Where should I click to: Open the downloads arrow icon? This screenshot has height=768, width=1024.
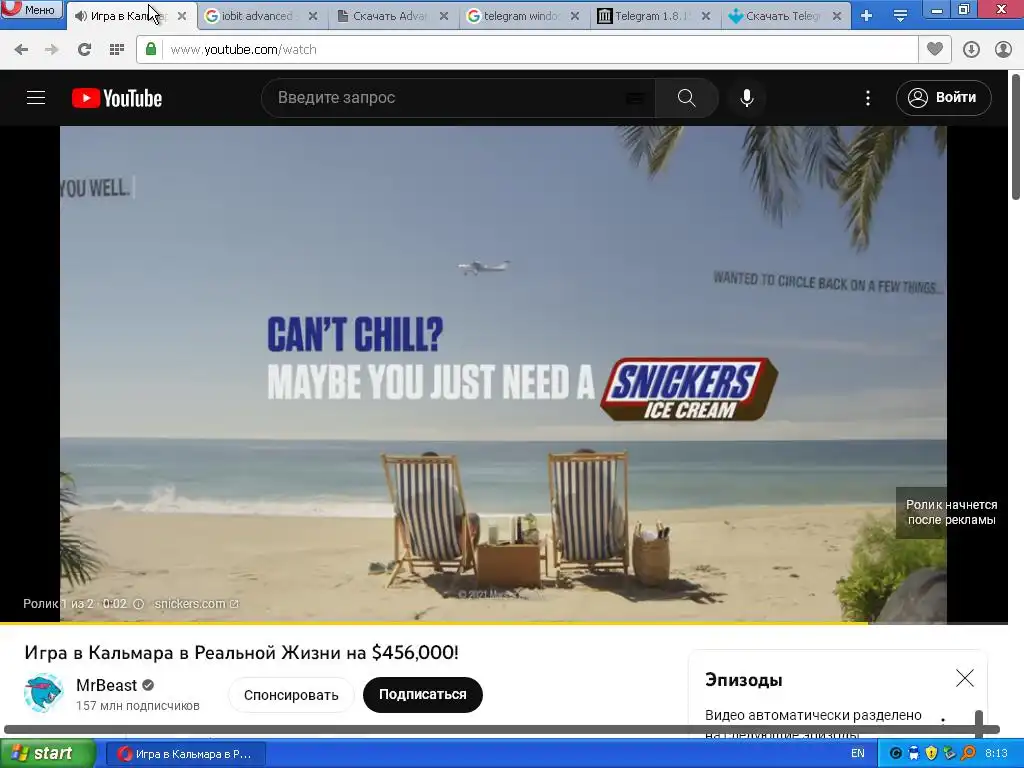[x=971, y=50]
